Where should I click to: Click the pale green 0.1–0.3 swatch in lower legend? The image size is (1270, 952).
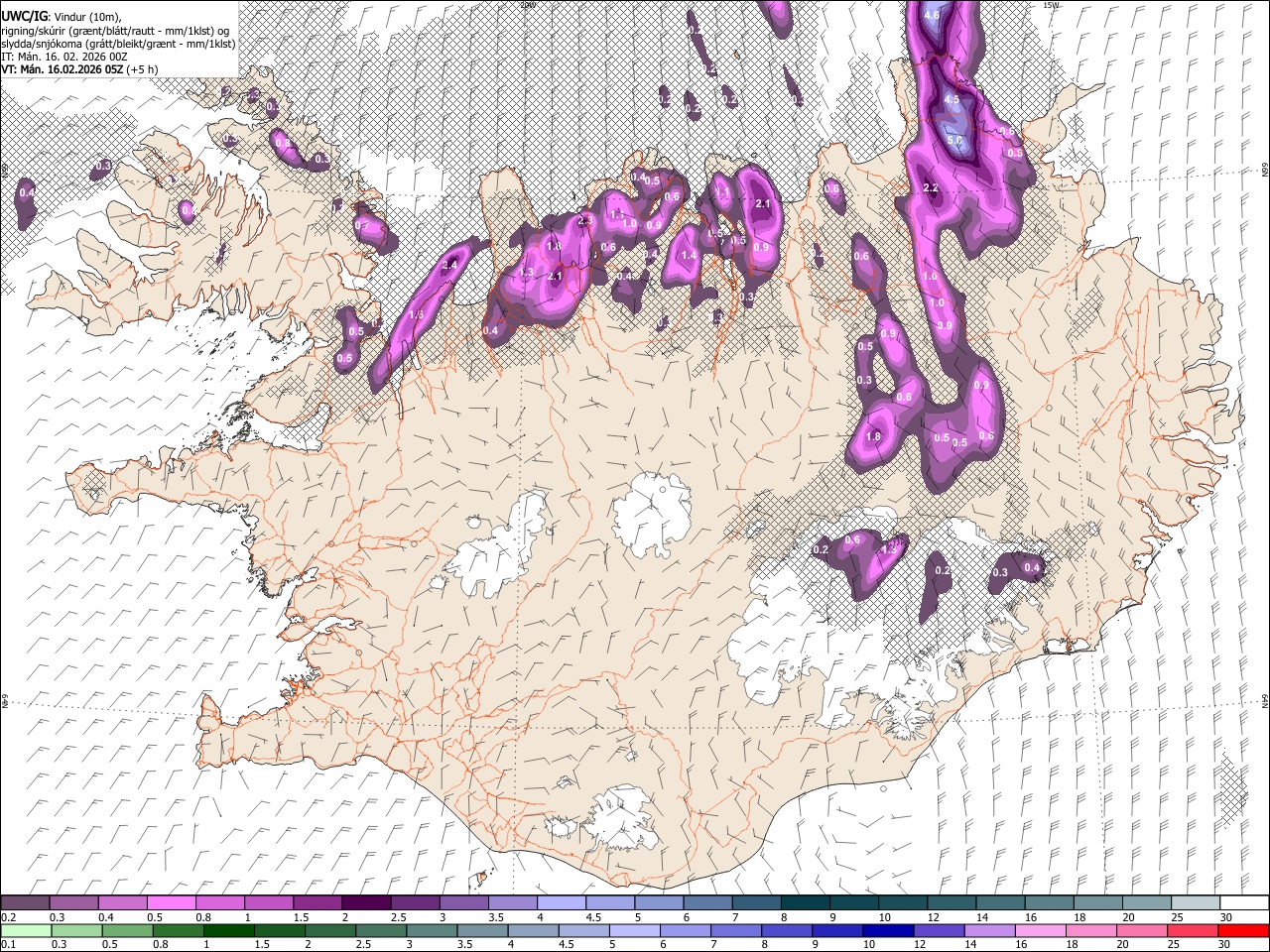[x=25, y=930]
